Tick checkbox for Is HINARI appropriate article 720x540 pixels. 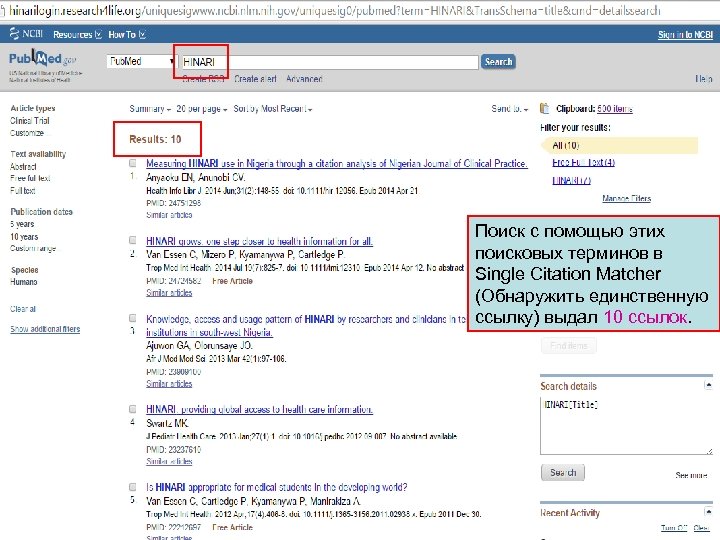133,487
